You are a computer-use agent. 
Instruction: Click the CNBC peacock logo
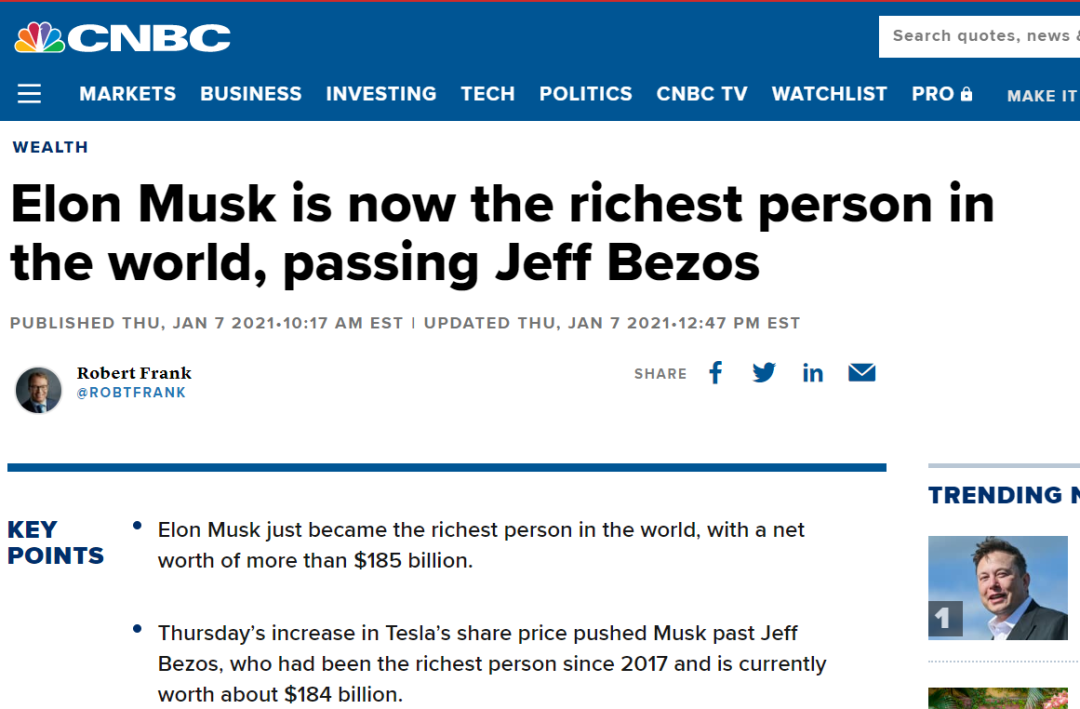(40, 37)
